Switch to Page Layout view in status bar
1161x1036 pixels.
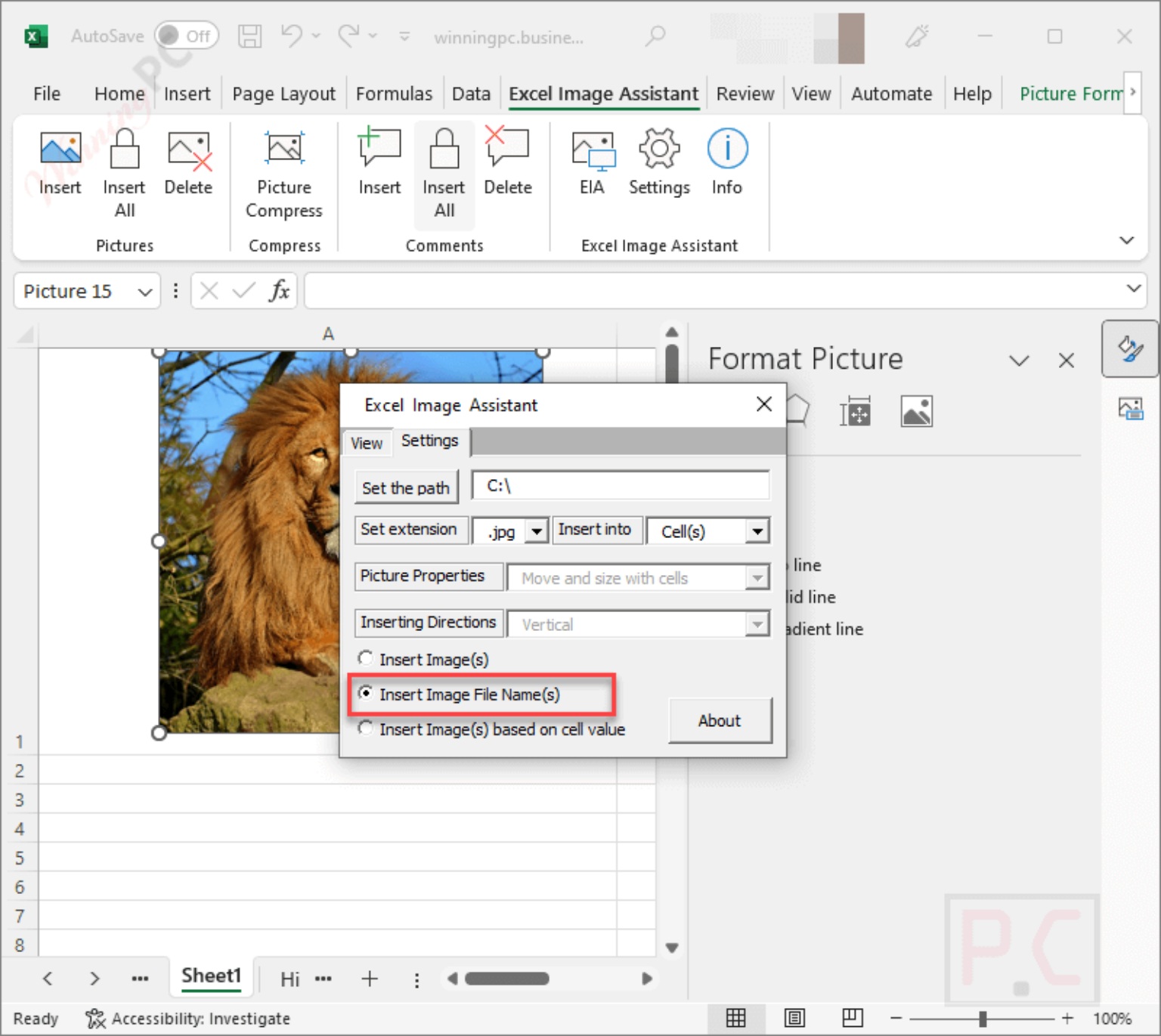tap(794, 1018)
